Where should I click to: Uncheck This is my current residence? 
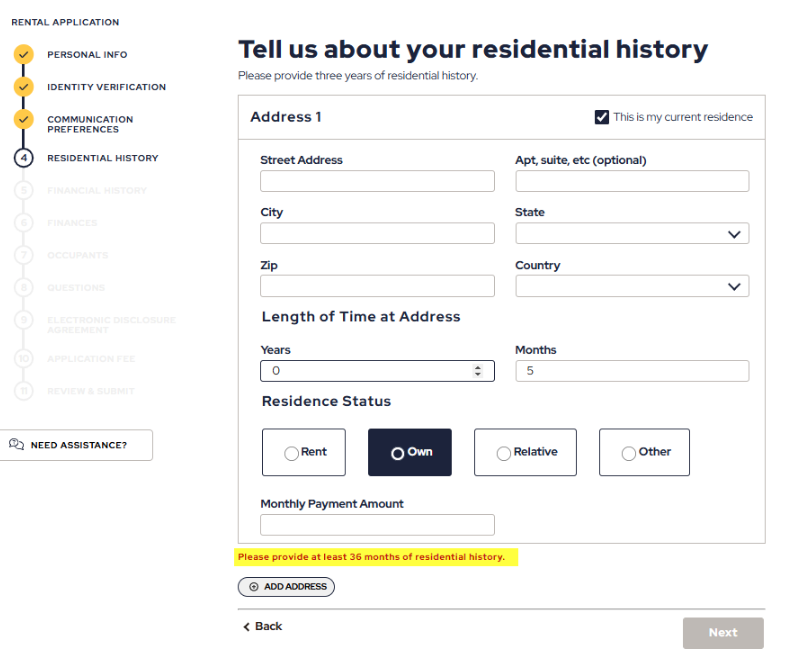pos(602,117)
